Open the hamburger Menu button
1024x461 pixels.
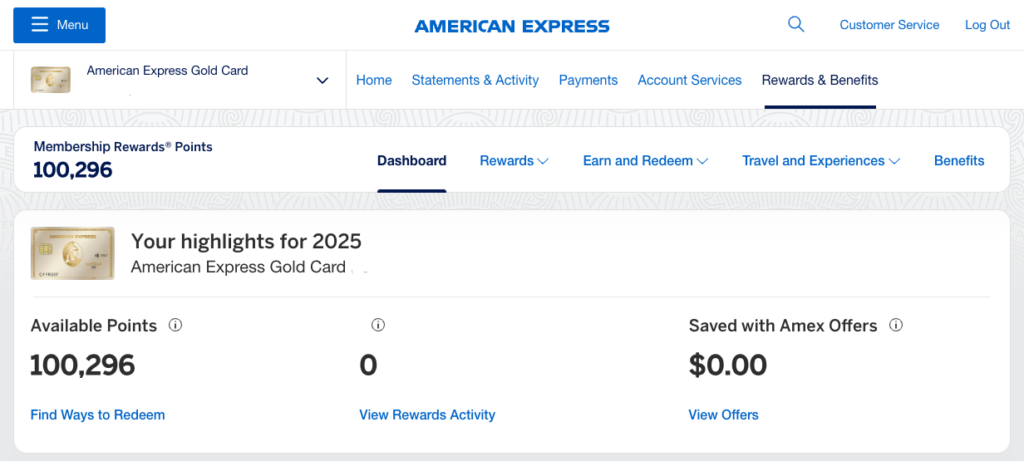pyautogui.click(x=59, y=25)
